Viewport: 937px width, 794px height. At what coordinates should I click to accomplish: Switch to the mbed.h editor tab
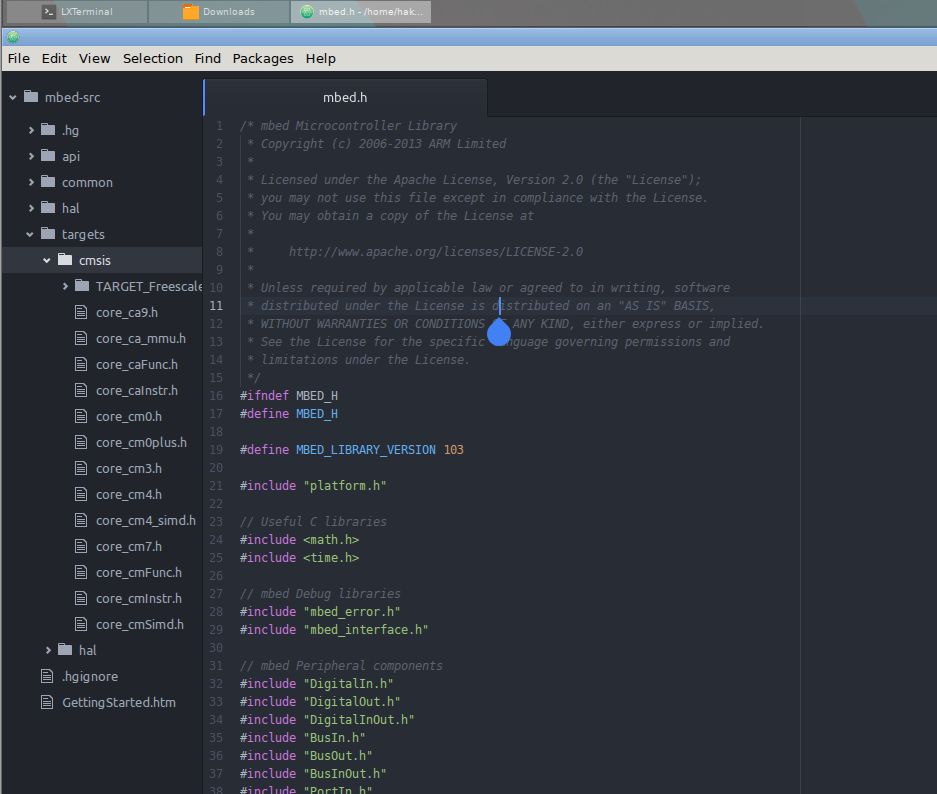(344, 97)
